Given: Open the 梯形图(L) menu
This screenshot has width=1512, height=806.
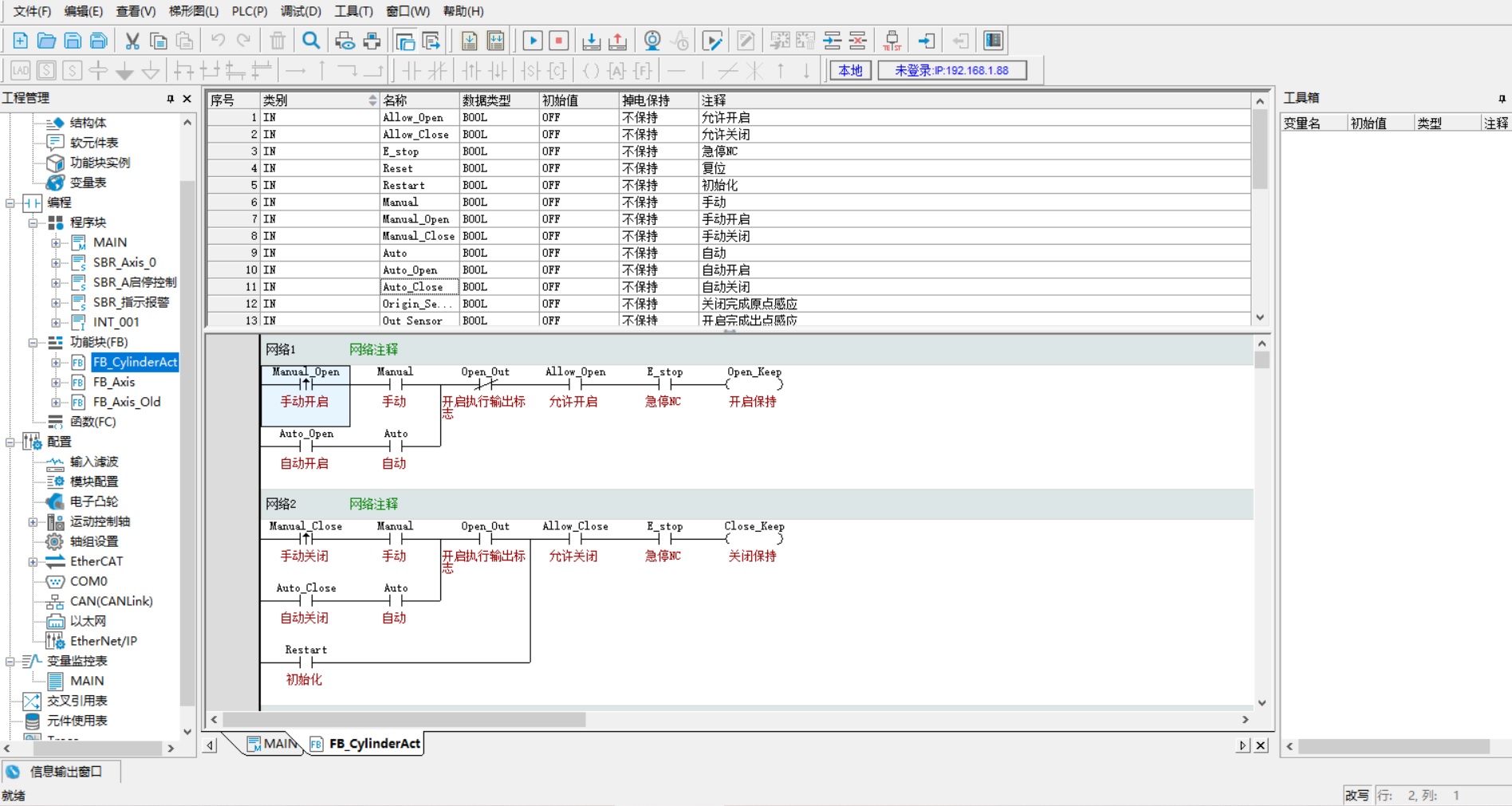Looking at the screenshot, I should tap(193, 11).
